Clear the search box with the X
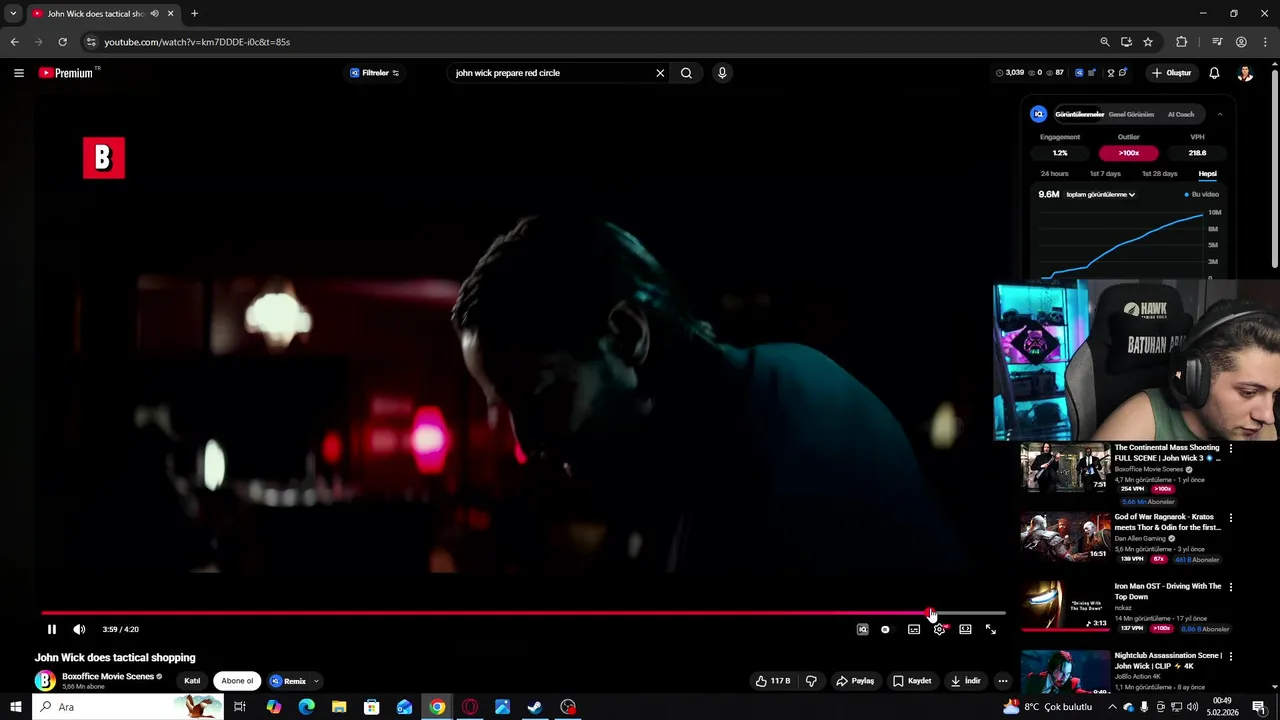This screenshot has height=720, width=1280. click(x=660, y=73)
